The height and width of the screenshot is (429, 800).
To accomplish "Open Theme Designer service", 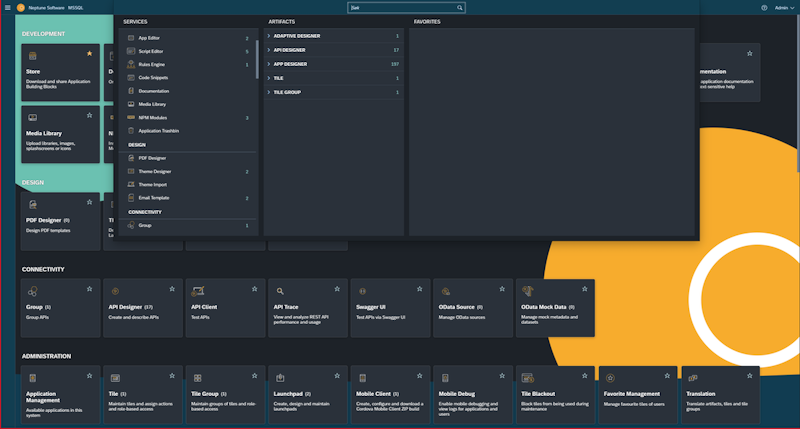I will (188, 171).
